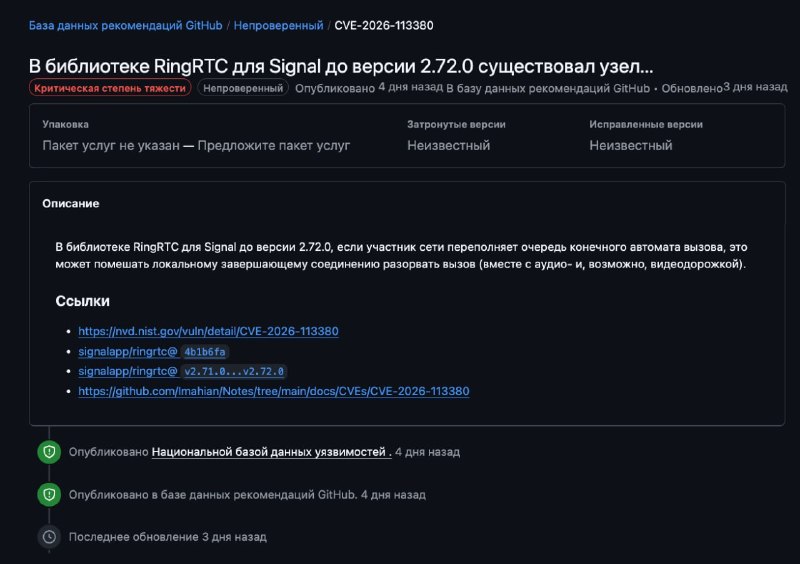
Task: Open the signalapp/ringrtc commit 4b1b6fa link
Action: tap(154, 352)
